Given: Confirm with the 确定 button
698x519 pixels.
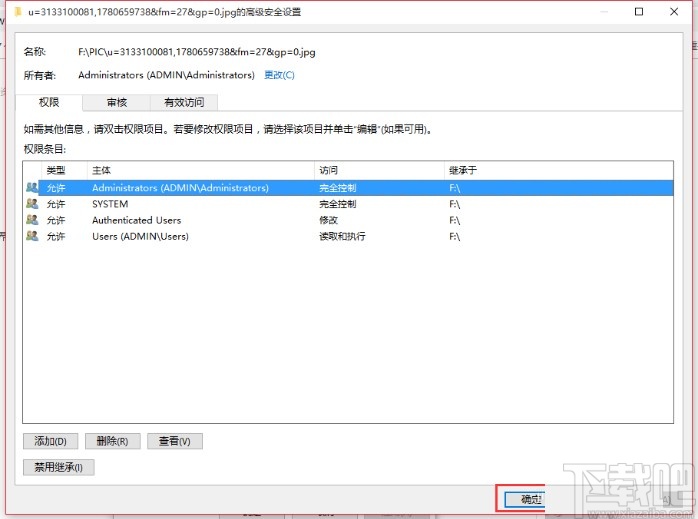Looking at the screenshot, I should click(525, 499).
